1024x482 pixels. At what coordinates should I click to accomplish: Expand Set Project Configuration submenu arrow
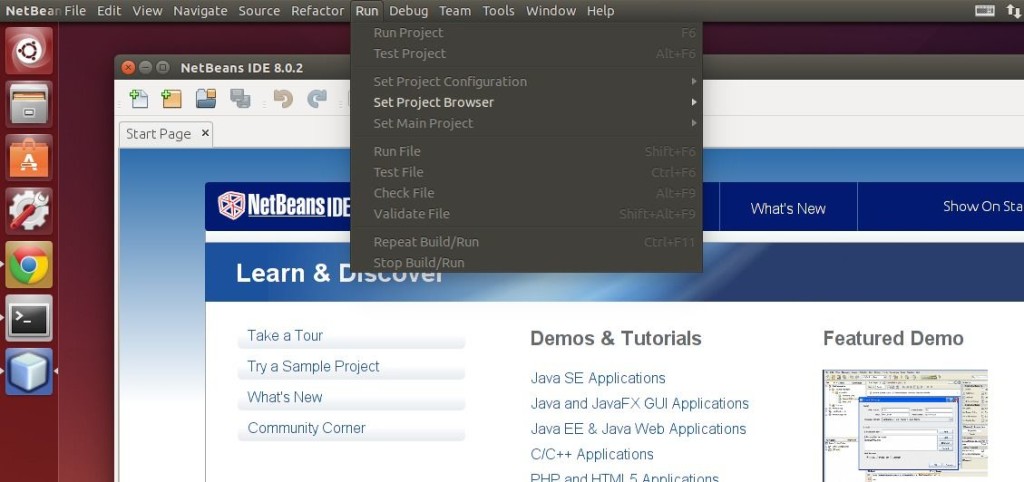tap(694, 82)
